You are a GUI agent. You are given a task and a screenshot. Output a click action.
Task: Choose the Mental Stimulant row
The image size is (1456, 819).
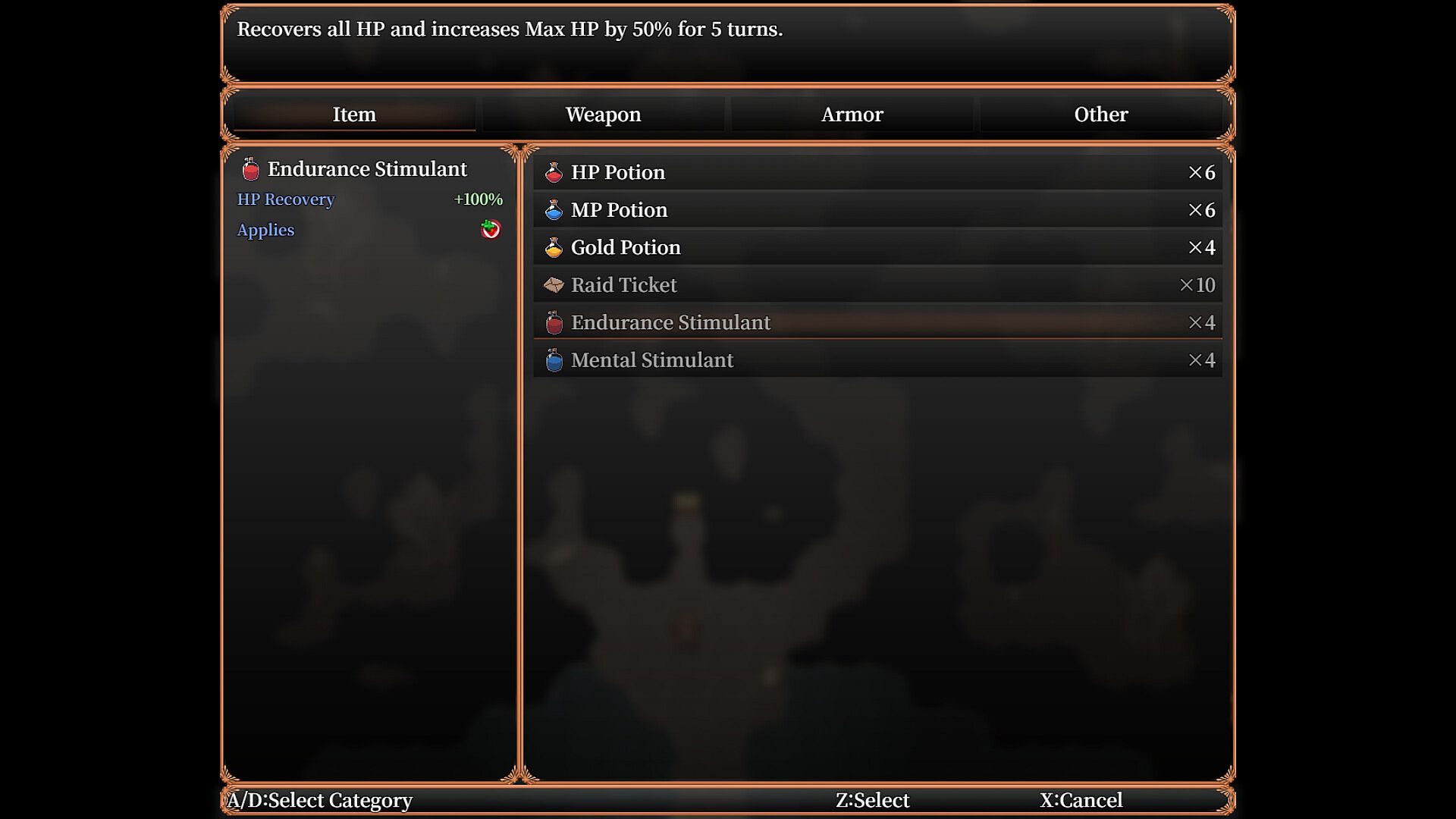[x=877, y=360]
